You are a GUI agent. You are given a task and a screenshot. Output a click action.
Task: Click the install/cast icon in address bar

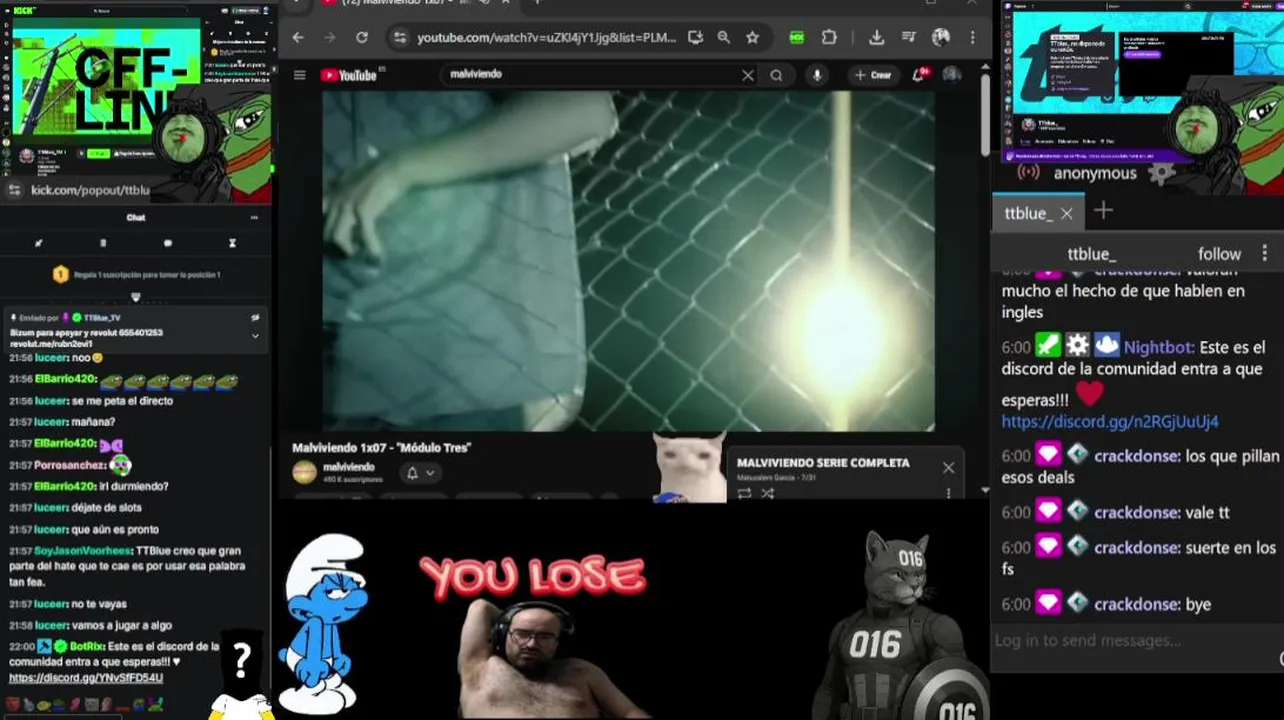coord(695,38)
